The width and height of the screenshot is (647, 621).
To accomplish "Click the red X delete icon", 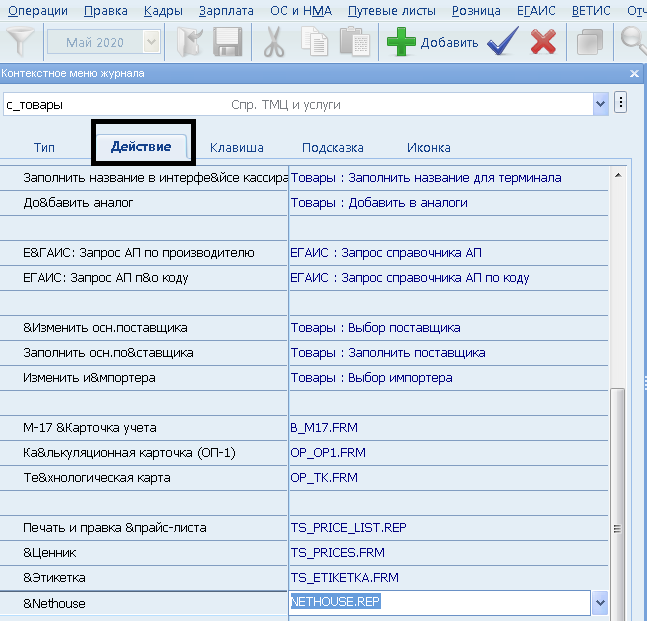I will [543, 42].
